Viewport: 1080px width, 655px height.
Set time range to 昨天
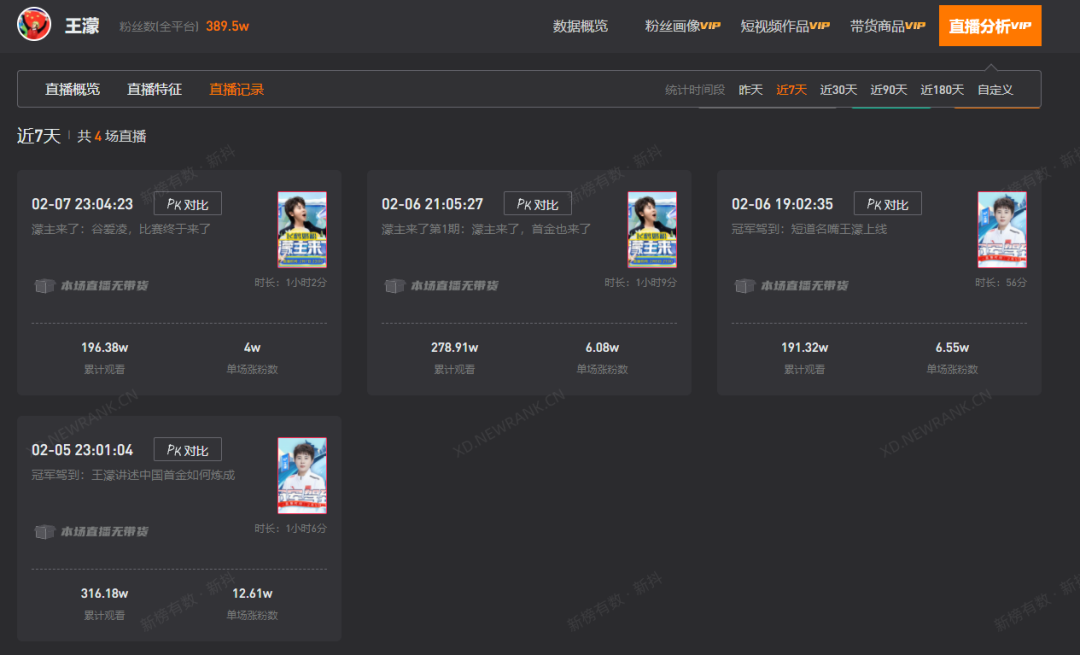coord(750,90)
